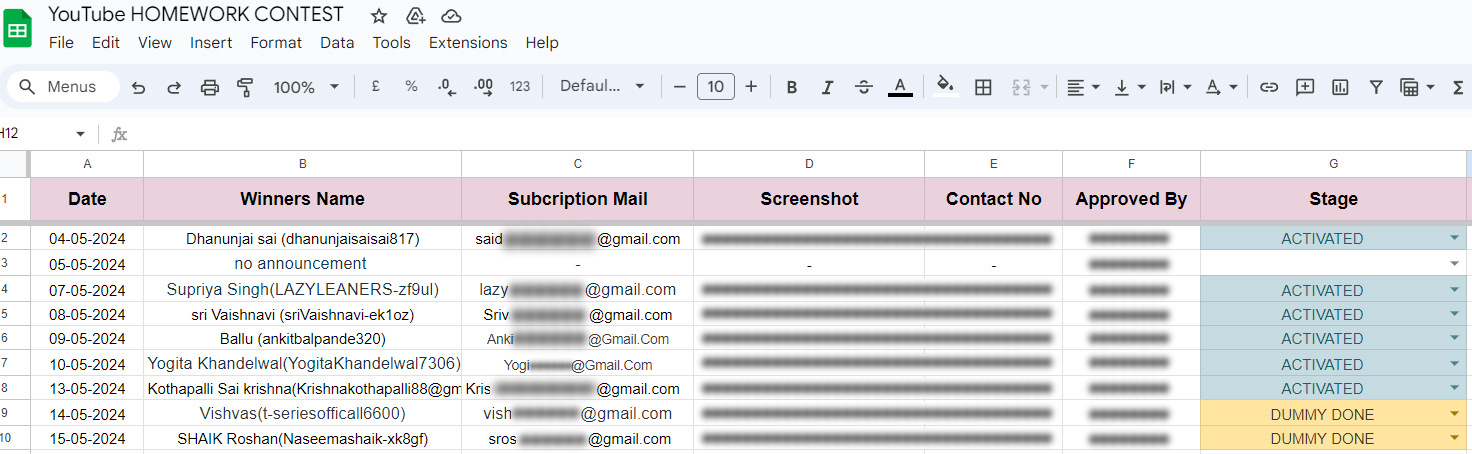The height and width of the screenshot is (454, 1472).
Task: Insert a chart from the toolbar
Action: click(1340, 87)
